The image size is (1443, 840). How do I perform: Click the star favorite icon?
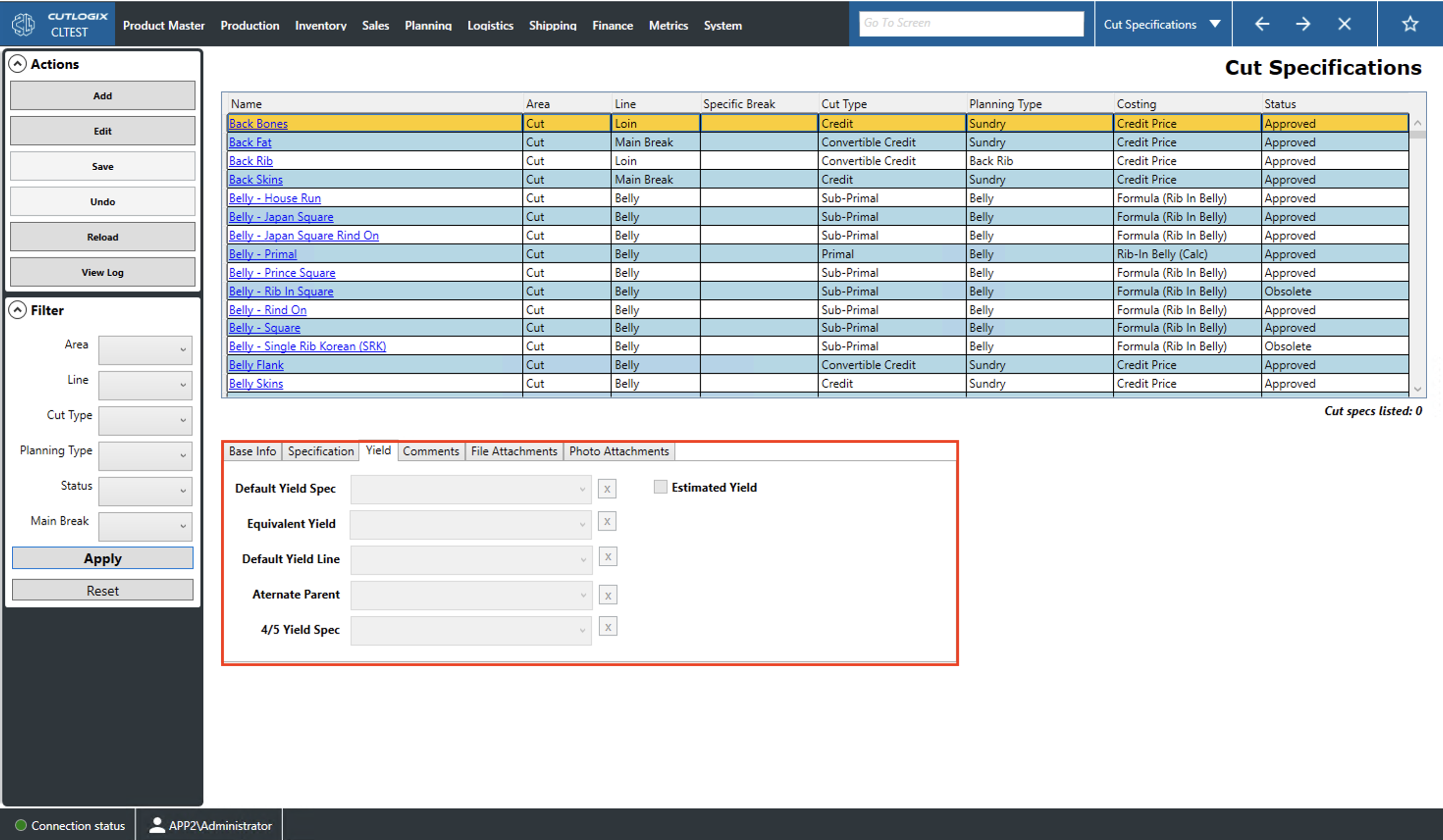point(1410,24)
